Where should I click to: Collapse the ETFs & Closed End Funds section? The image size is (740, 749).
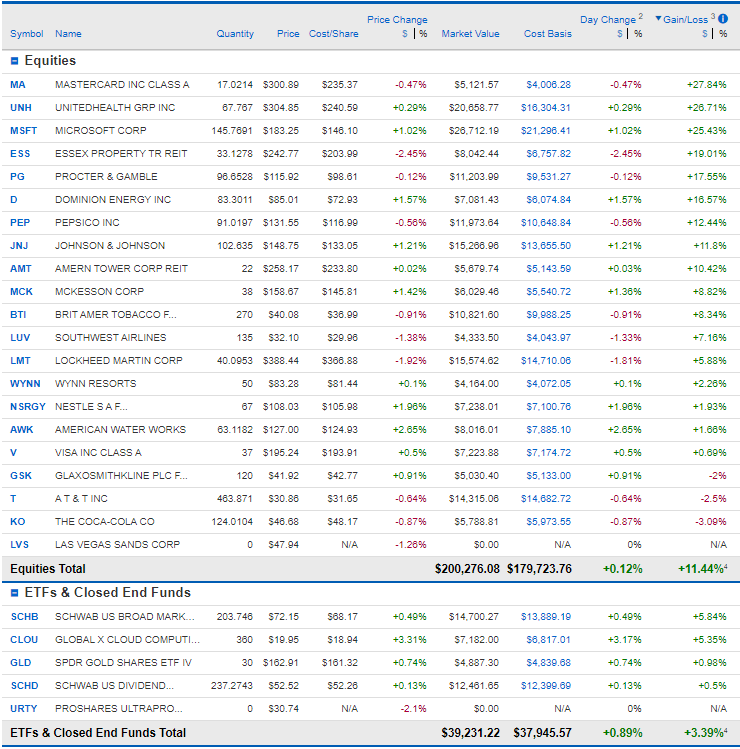point(14,593)
